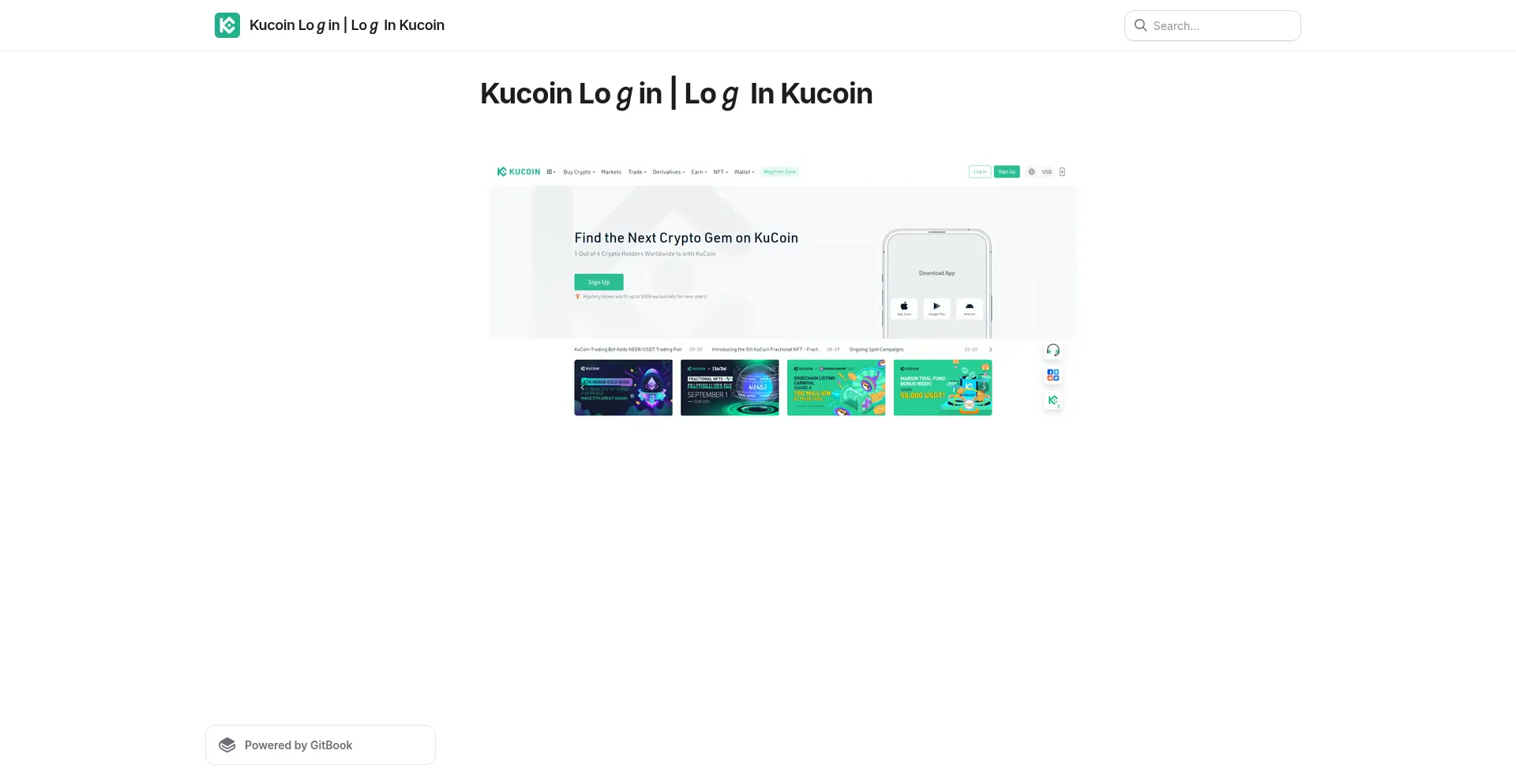Image resolution: width=1516 pixels, height=784 pixels.
Task: Open the Ongoing Spot Campaigns announcement
Action: 876,349
